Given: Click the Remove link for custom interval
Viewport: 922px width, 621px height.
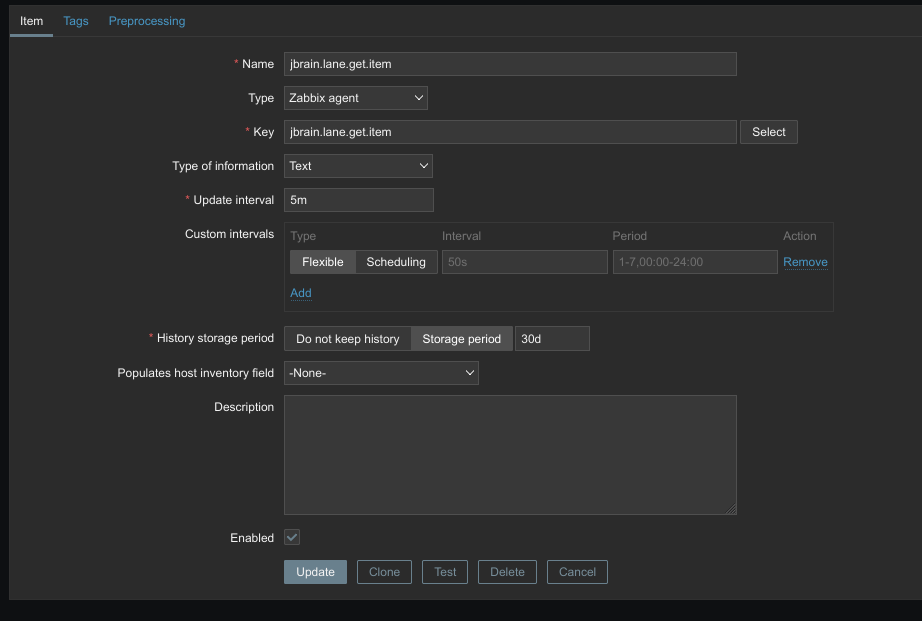Looking at the screenshot, I should pos(805,262).
